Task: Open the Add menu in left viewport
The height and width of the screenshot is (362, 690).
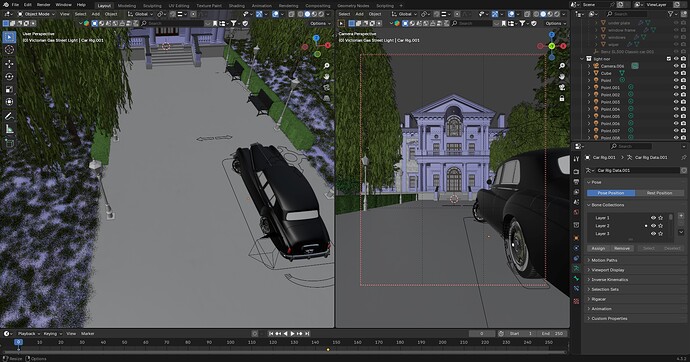Action: coord(95,14)
